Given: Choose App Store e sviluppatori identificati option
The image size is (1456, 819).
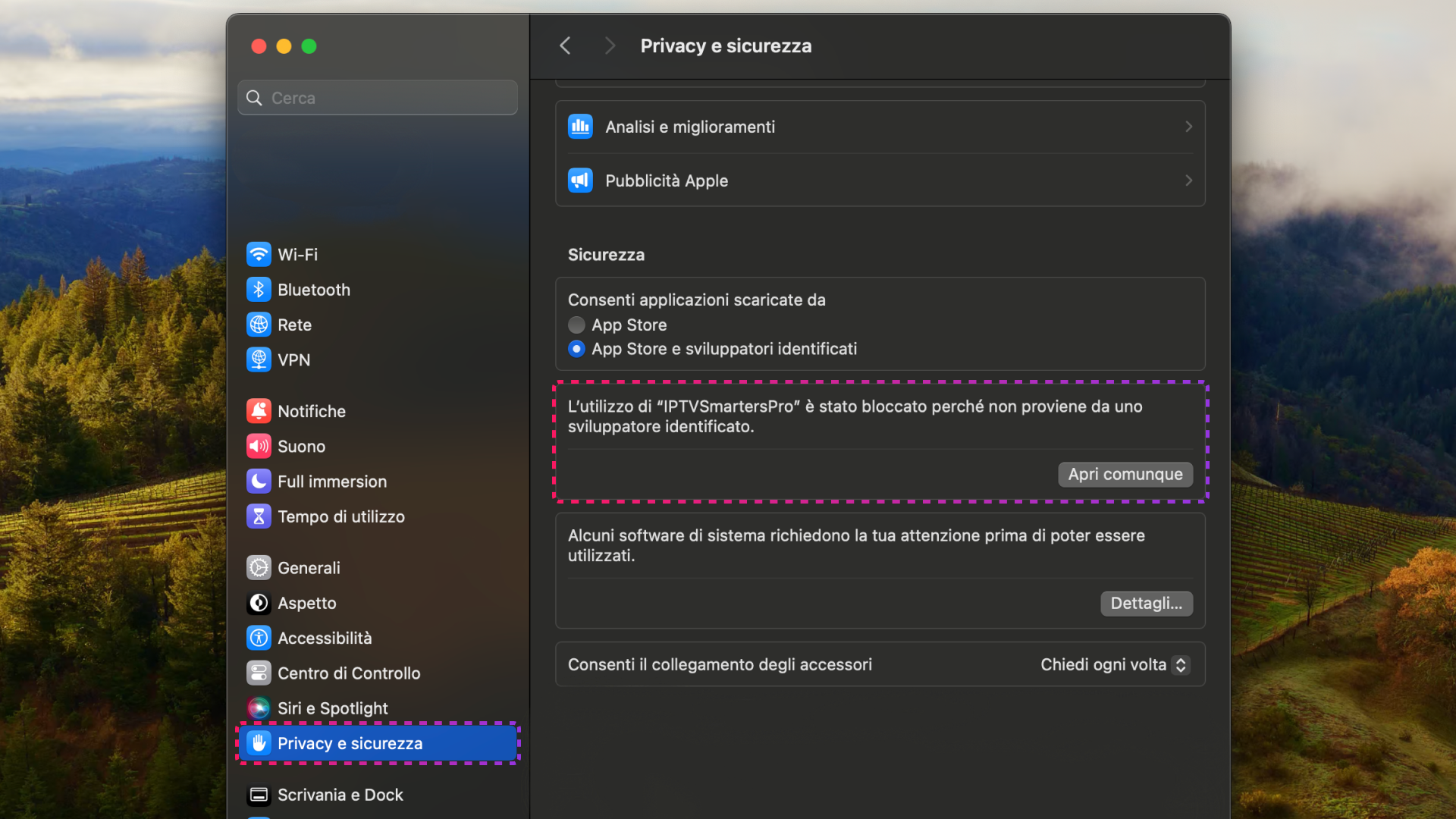Looking at the screenshot, I should 576,349.
